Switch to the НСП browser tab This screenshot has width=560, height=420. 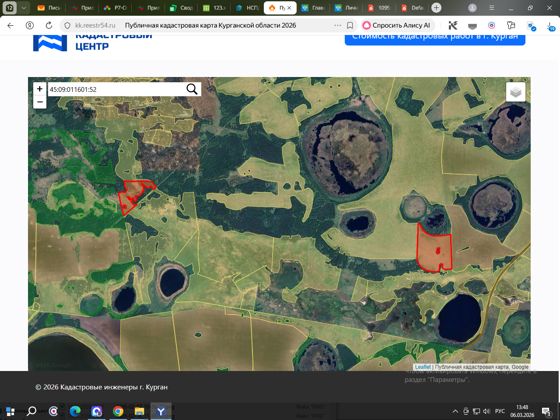(x=247, y=8)
